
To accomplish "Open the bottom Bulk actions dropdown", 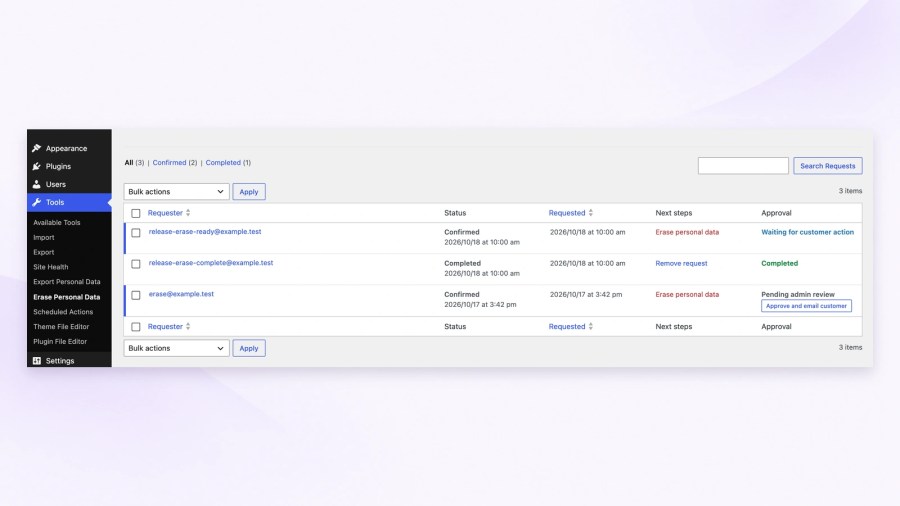I will [176, 348].
